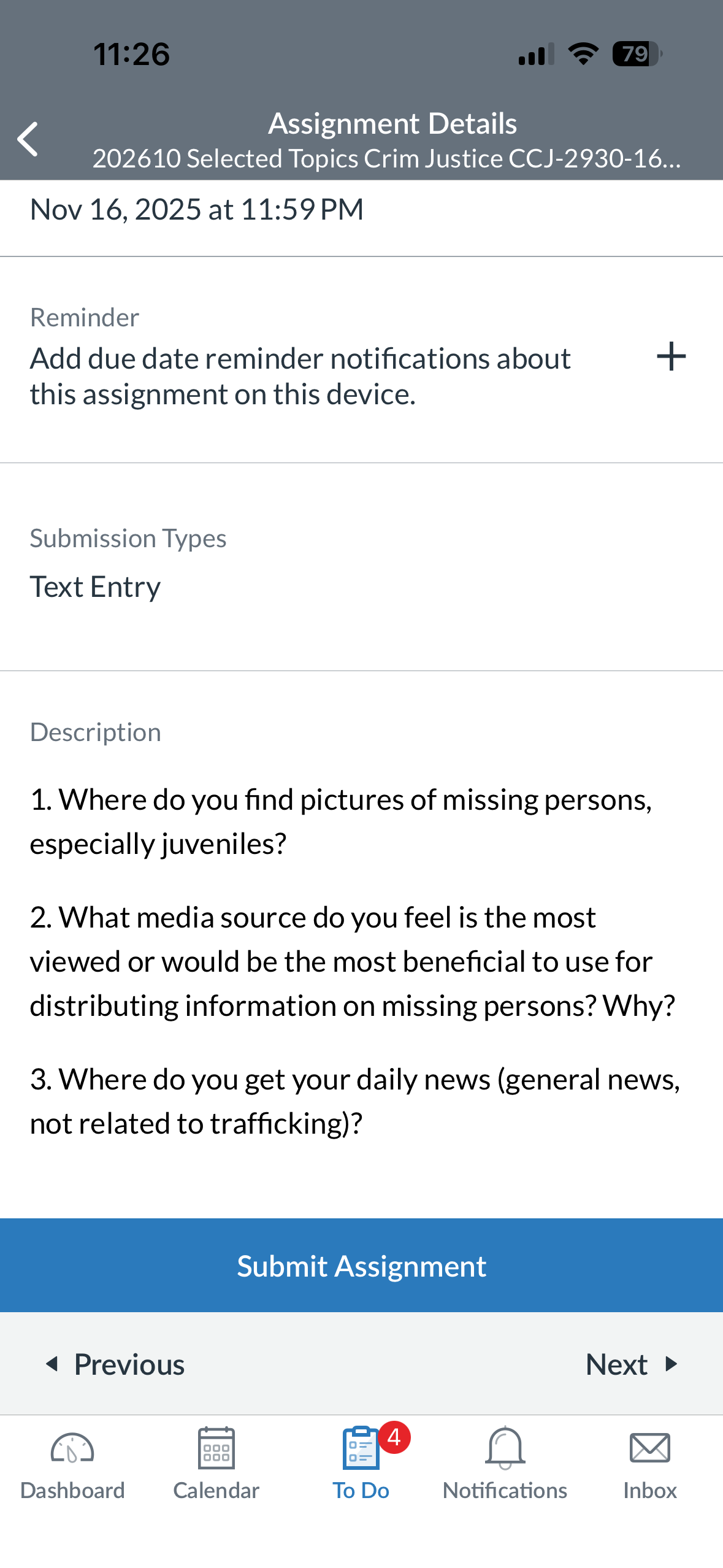Tap the battery indicator in status bar
Image resolution: width=723 pixels, height=1568 pixels.
637,54
